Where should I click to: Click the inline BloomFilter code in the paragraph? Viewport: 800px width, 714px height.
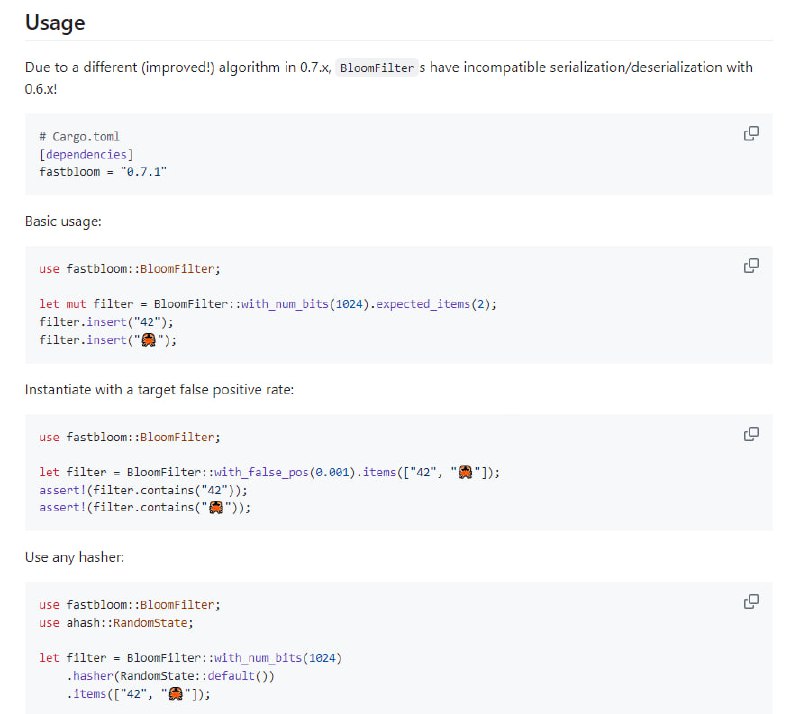pos(375,68)
